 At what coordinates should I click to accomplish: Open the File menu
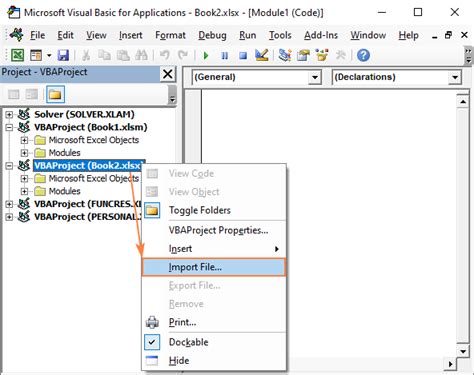37,35
